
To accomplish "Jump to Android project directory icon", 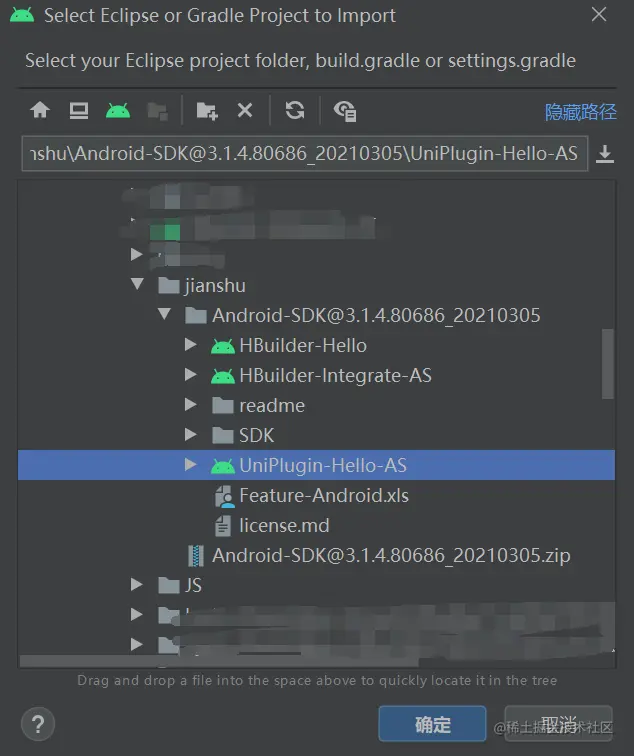I will tap(118, 111).
